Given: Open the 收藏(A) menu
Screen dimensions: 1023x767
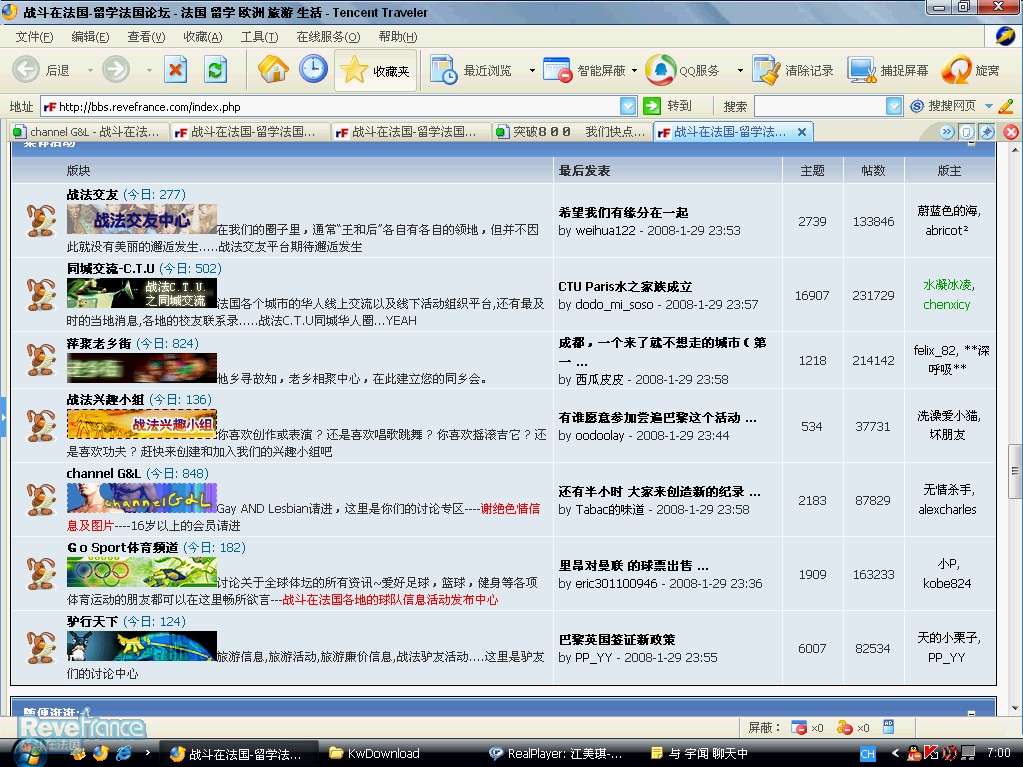Looking at the screenshot, I should click(203, 37).
